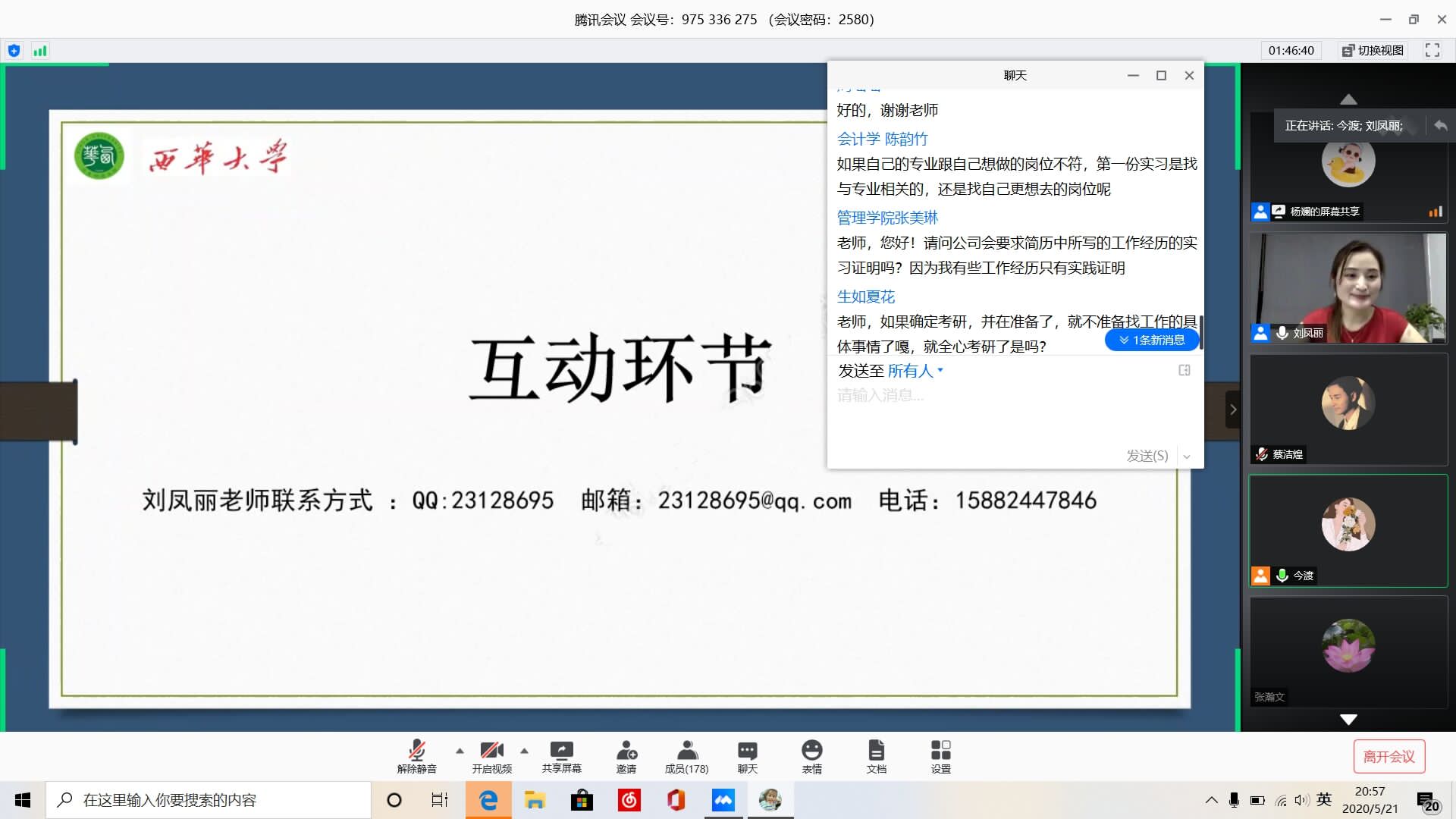The width and height of the screenshot is (1456, 819).
Task: Click the Emoji (表情) icon
Action: click(x=811, y=751)
